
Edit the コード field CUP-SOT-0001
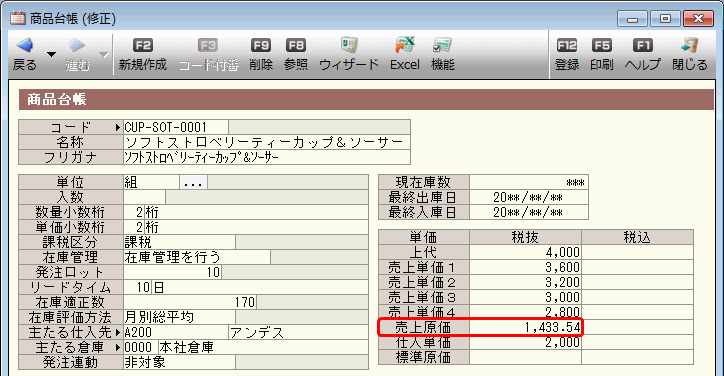coord(175,127)
